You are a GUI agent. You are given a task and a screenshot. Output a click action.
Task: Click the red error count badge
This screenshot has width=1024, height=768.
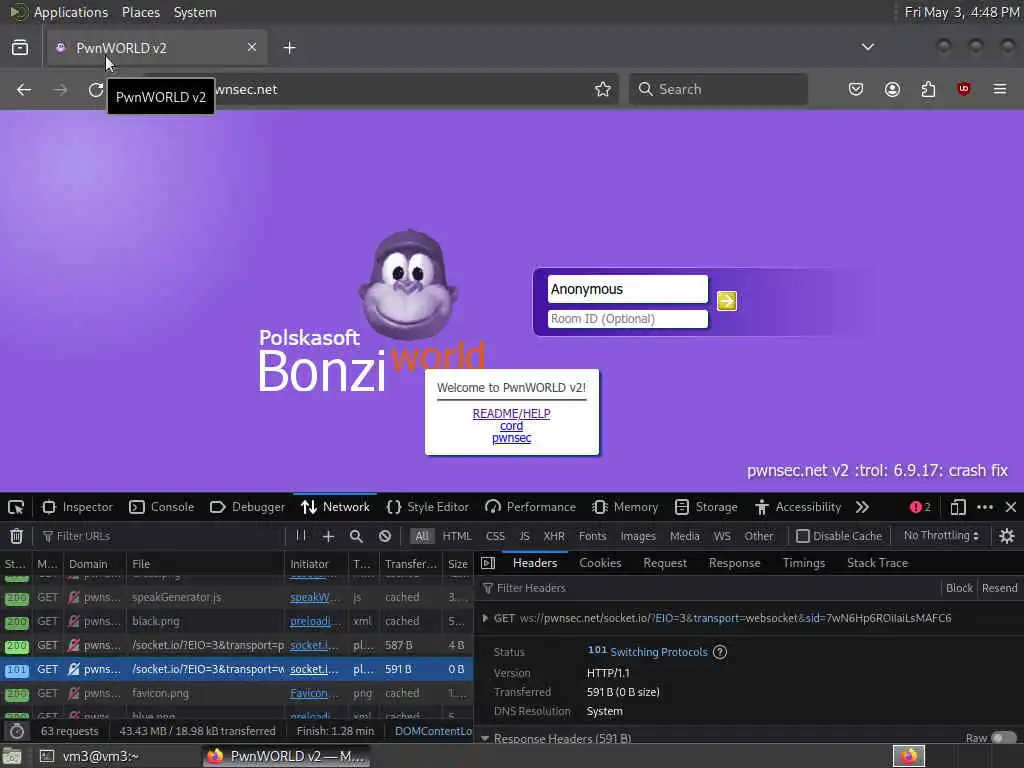[x=920, y=507]
